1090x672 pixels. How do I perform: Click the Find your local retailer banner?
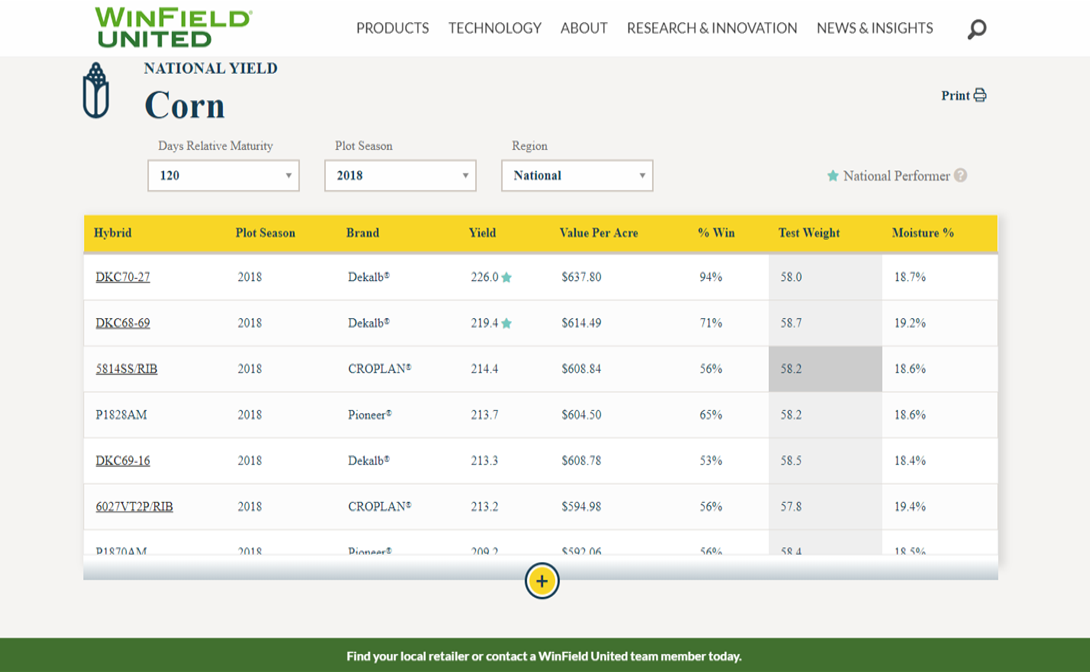[x=544, y=656]
